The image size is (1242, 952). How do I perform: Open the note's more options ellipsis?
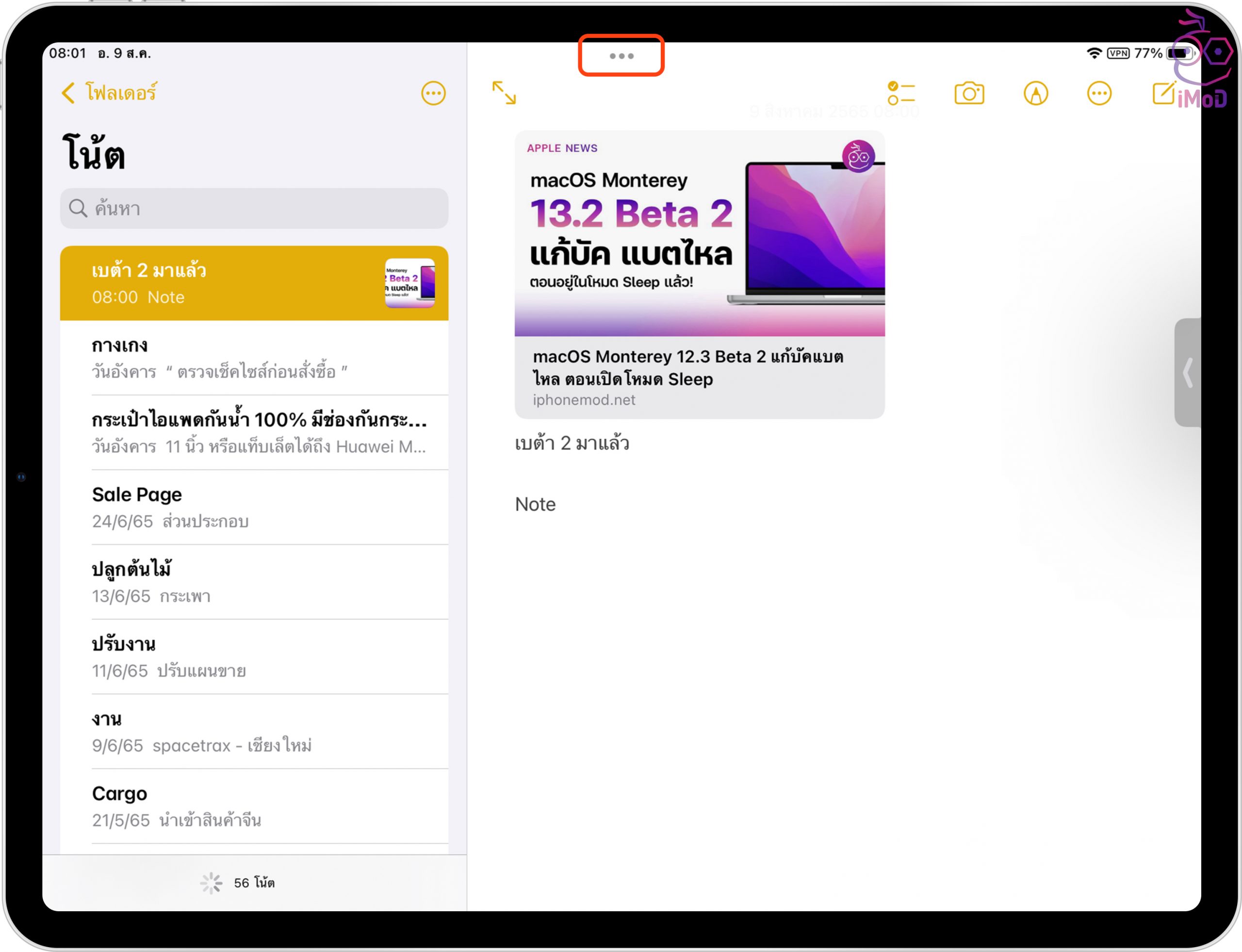click(1099, 94)
